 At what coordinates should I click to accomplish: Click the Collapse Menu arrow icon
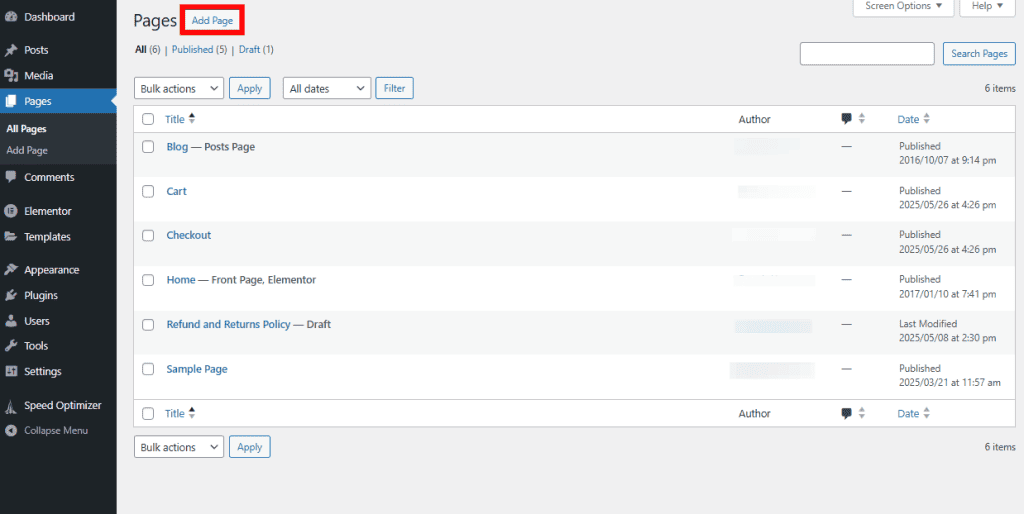tap(10, 430)
